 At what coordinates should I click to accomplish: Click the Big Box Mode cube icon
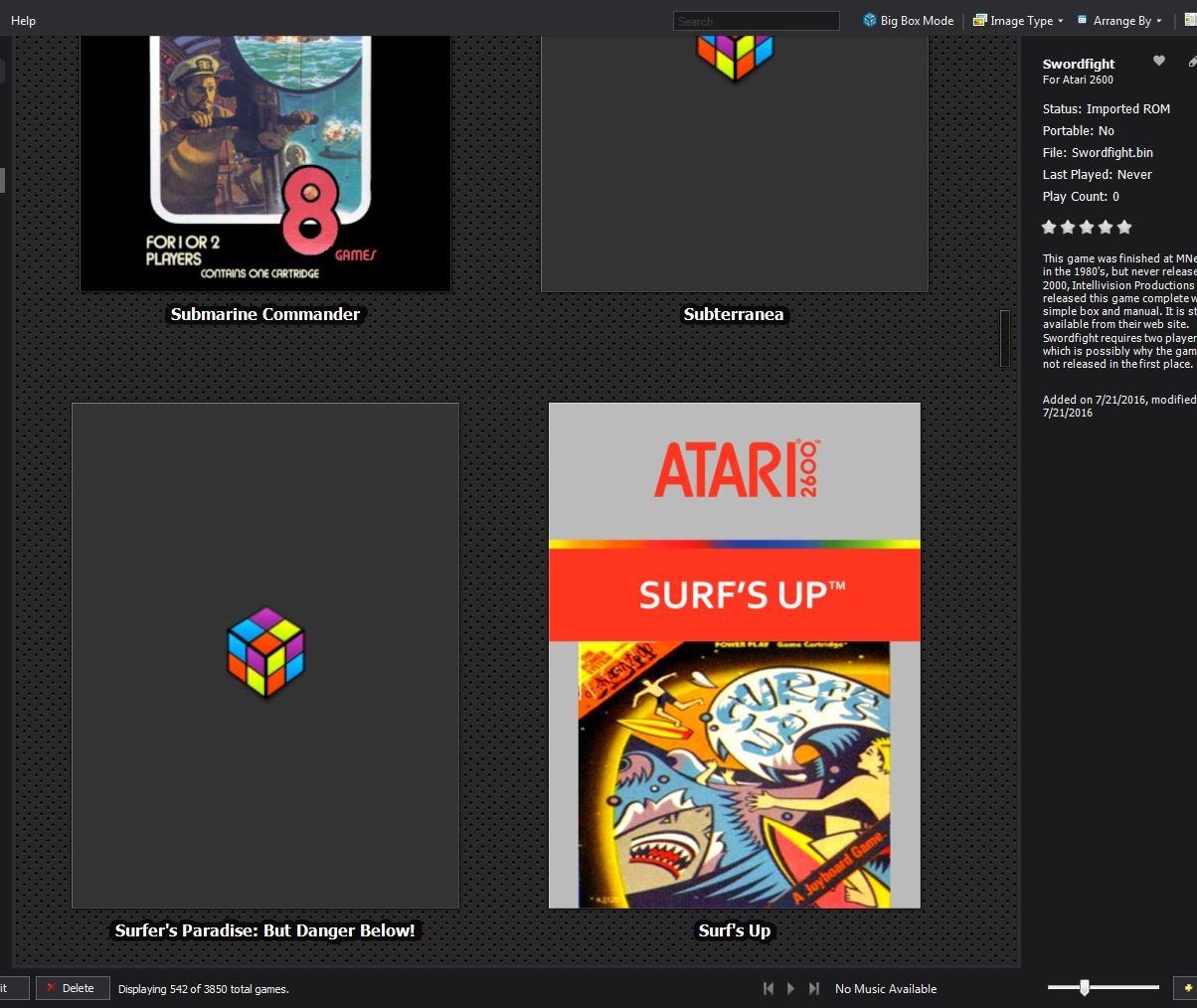click(x=870, y=20)
